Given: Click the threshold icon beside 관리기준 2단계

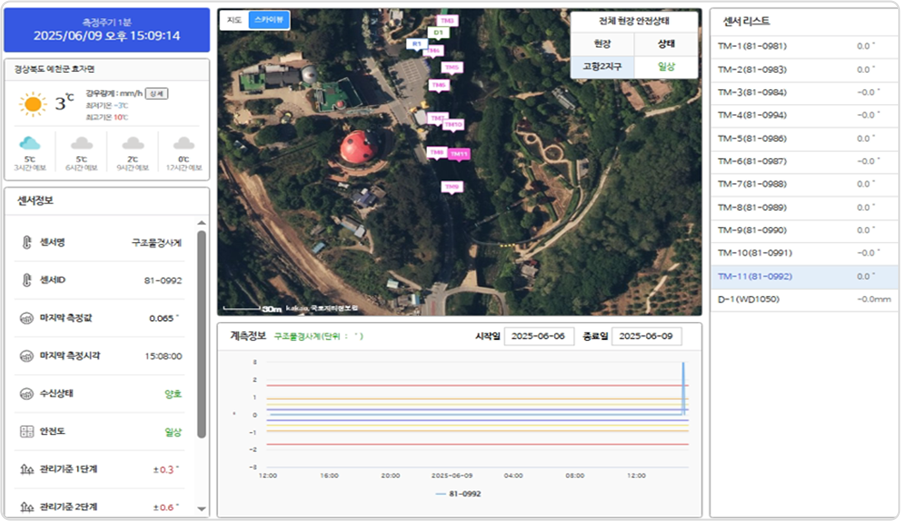Looking at the screenshot, I should tap(26, 507).
